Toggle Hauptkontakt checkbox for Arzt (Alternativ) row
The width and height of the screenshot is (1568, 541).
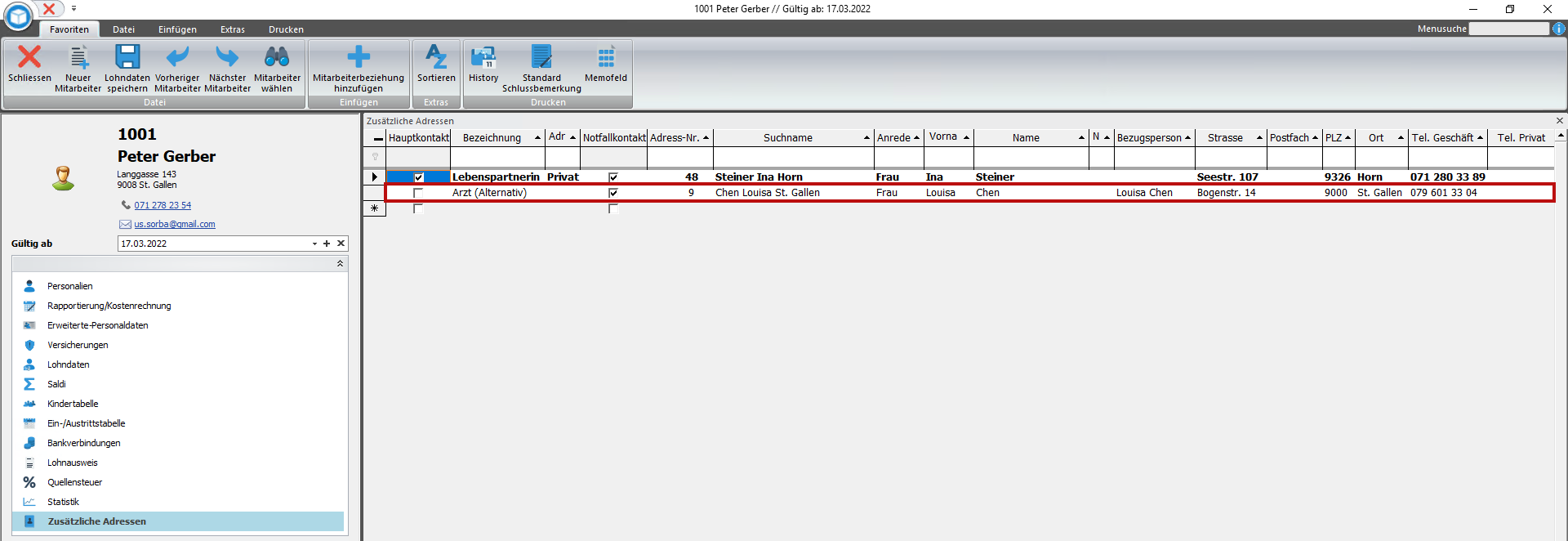coord(418,193)
